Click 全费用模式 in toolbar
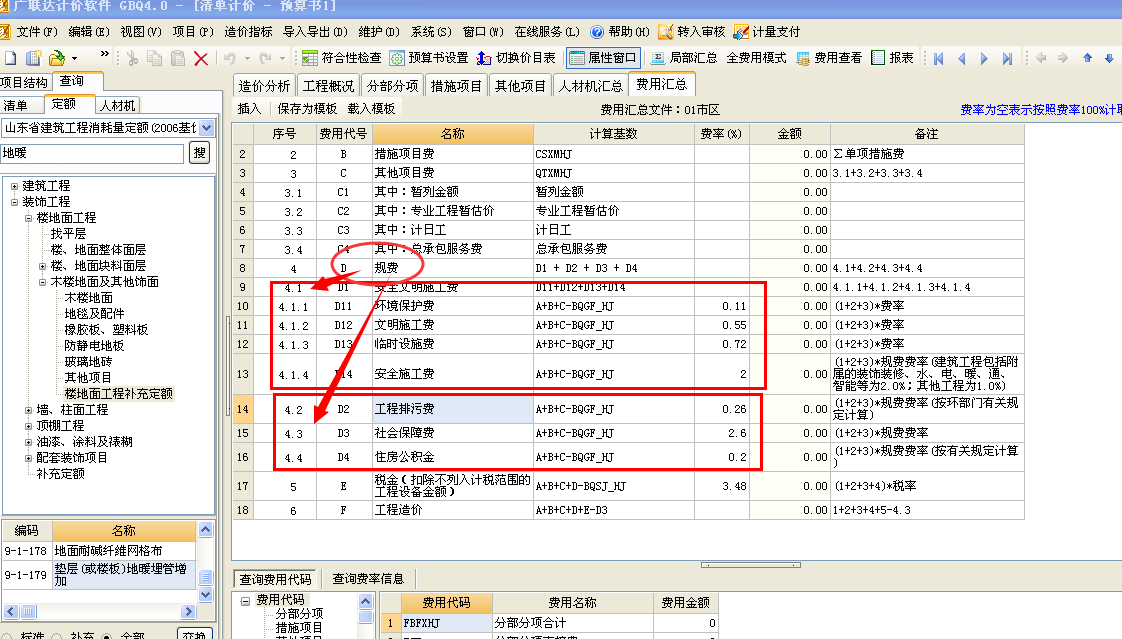Image resolution: width=1122 pixels, height=639 pixels. click(x=756, y=58)
